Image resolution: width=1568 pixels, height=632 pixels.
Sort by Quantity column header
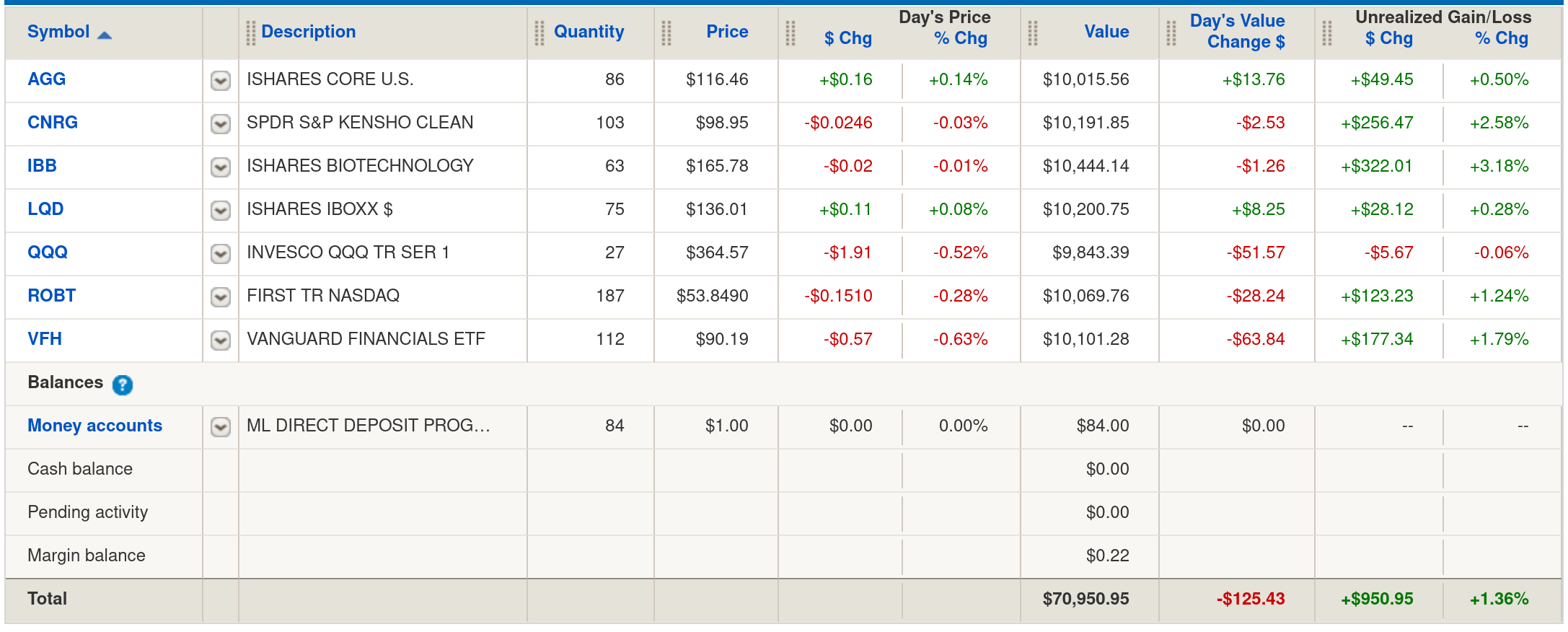[589, 32]
